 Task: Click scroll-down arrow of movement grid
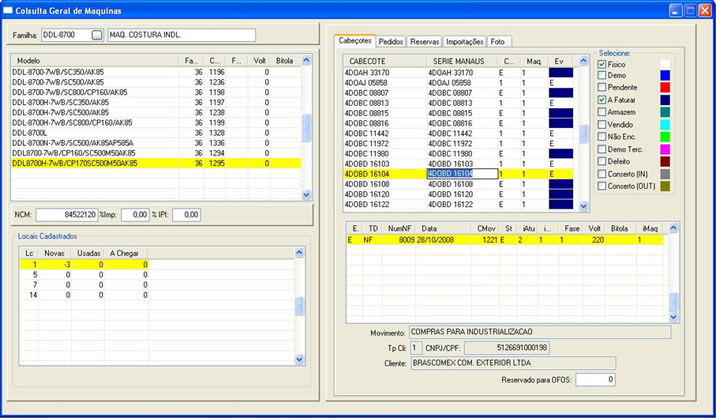(674, 317)
